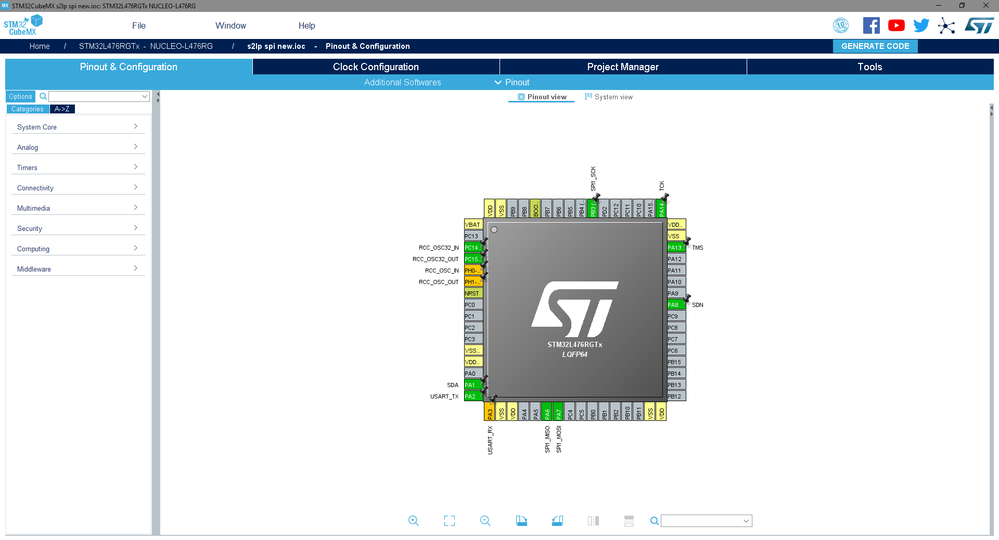Switch to Tools tab
This screenshot has height=540, width=999.
pos(870,67)
